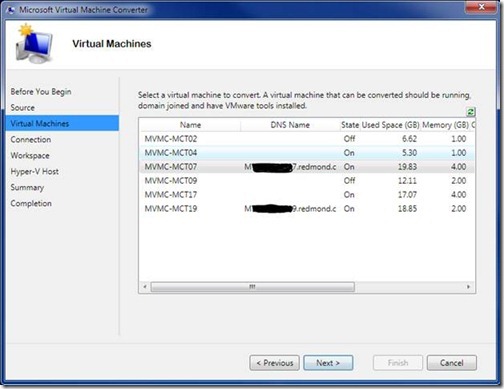Image resolution: width=504 pixels, height=389 pixels.
Task: Click the 6.62 used space value
Action: (409, 139)
